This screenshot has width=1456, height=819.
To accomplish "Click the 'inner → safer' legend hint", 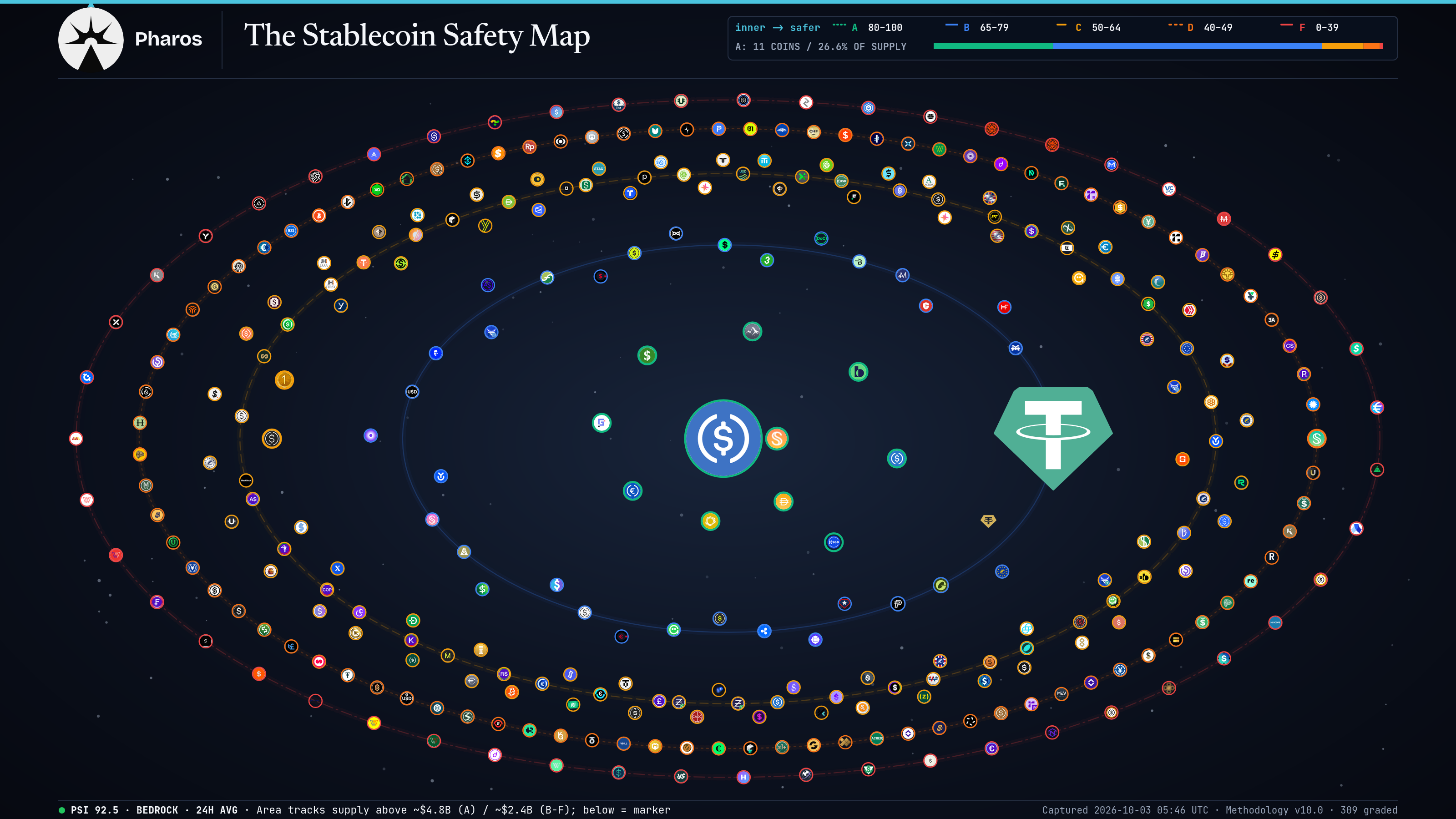I will click(778, 27).
